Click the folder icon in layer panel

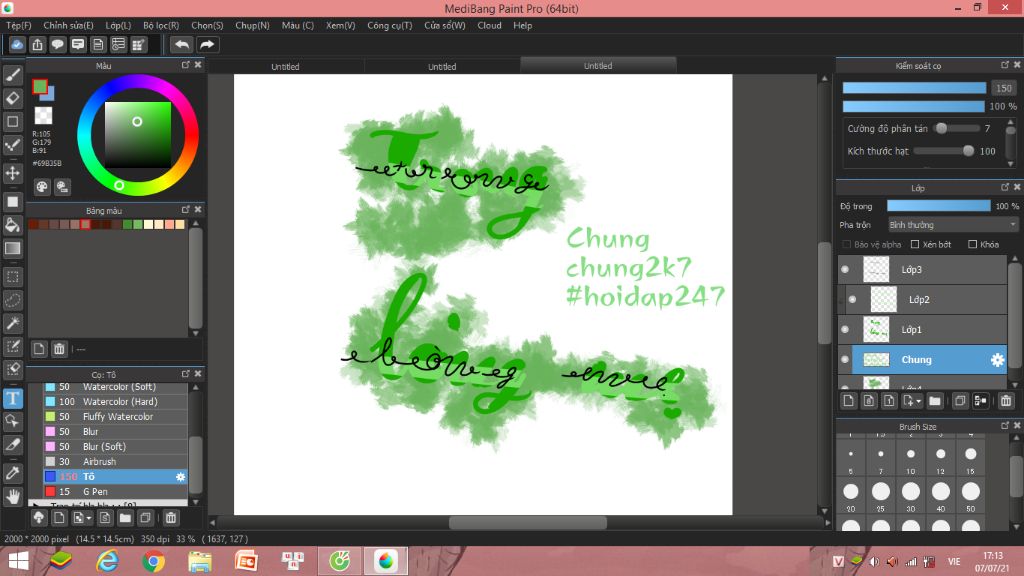pos(935,401)
